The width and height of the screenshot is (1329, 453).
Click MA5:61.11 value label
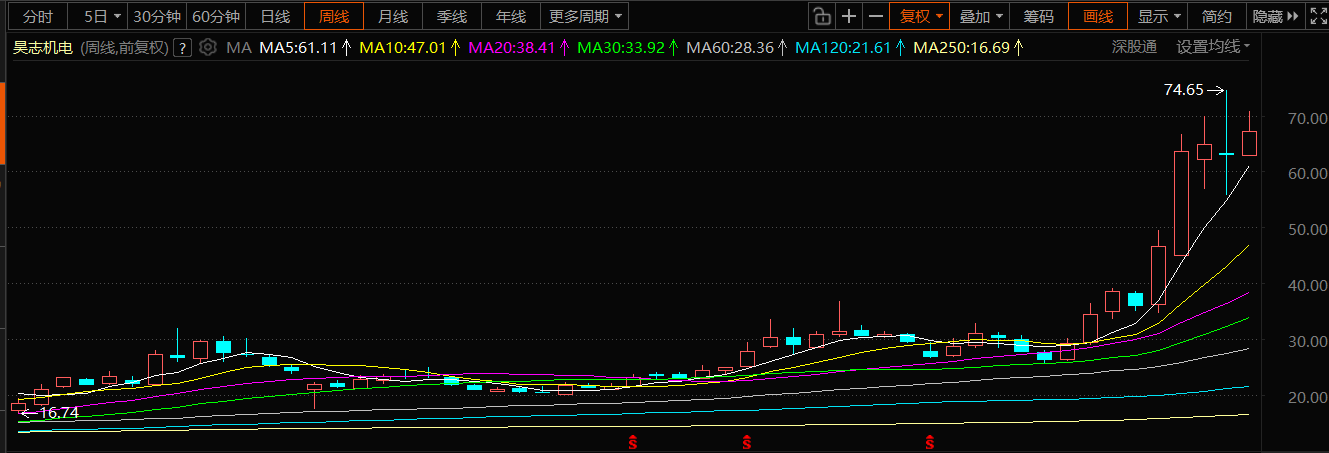click(x=298, y=47)
